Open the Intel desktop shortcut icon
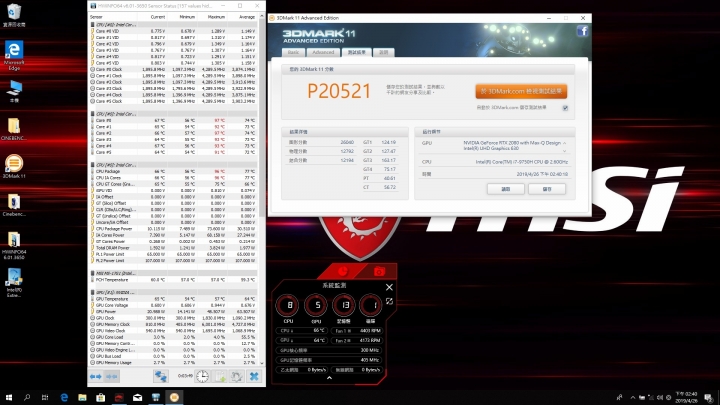Image resolution: width=720 pixels, height=405 pixels. point(14,283)
